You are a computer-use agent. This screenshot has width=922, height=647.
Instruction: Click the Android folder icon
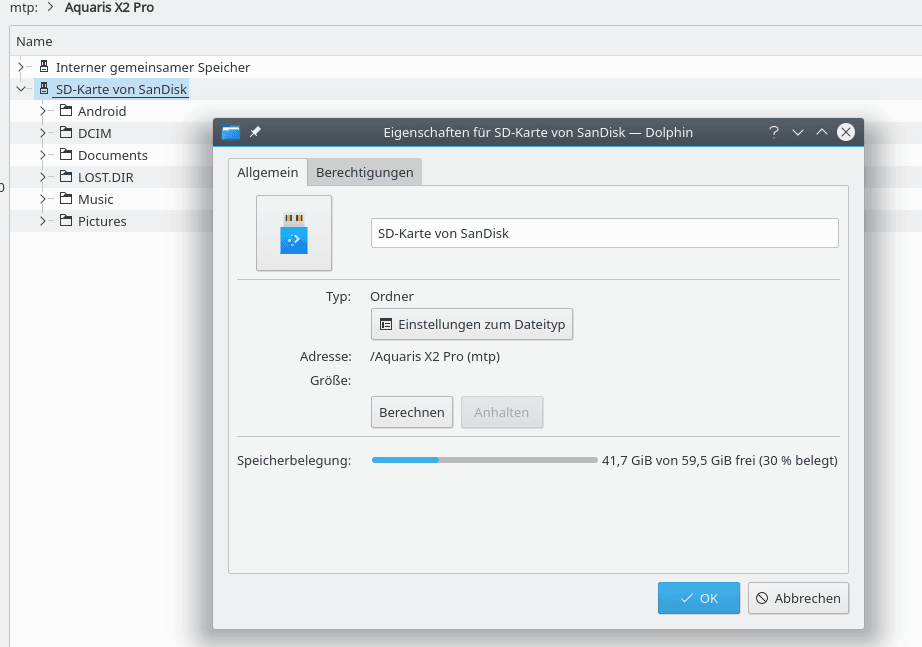point(66,111)
